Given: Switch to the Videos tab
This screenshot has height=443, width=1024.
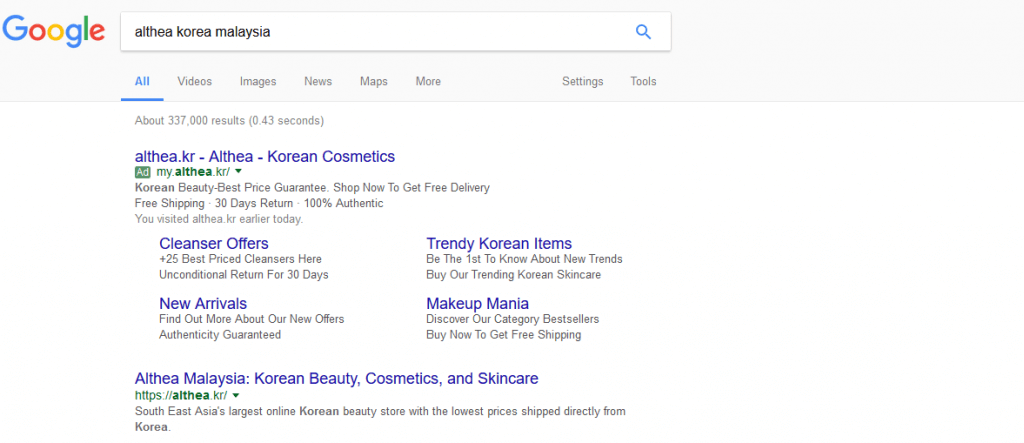Looking at the screenshot, I should [195, 82].
